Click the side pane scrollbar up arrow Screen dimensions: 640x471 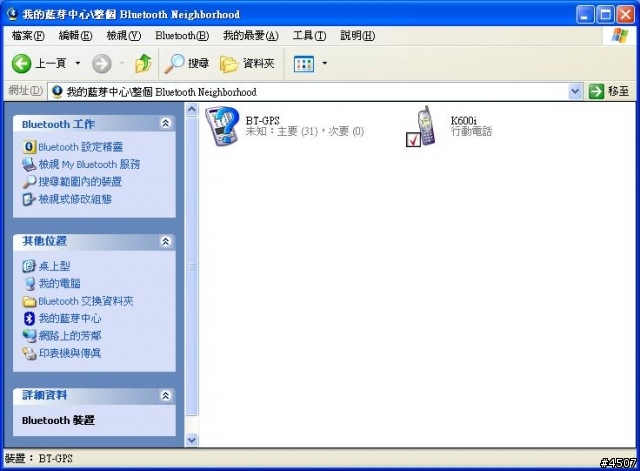191,109
